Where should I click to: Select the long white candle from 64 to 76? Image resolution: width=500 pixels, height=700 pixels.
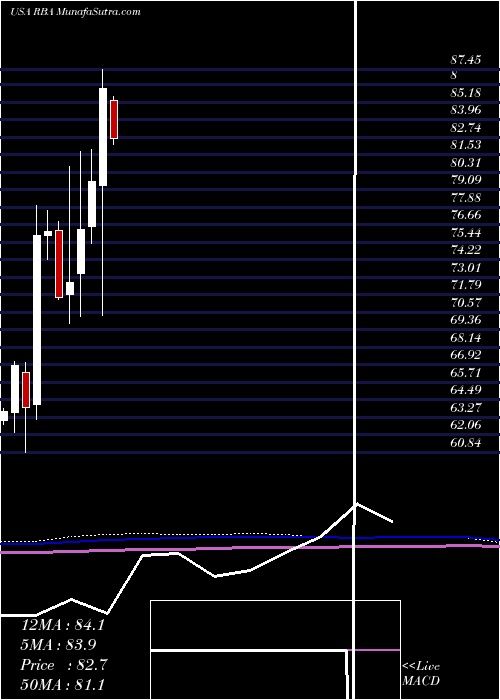point(37,320)
